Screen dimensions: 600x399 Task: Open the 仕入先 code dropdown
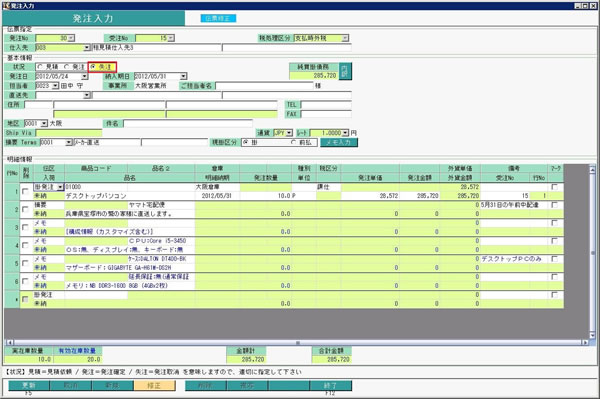click(87, 48)
